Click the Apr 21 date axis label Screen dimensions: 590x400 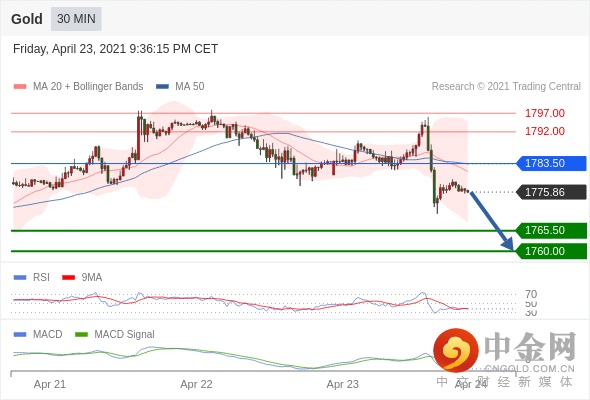pyautogui.click(x=50, y=384)
